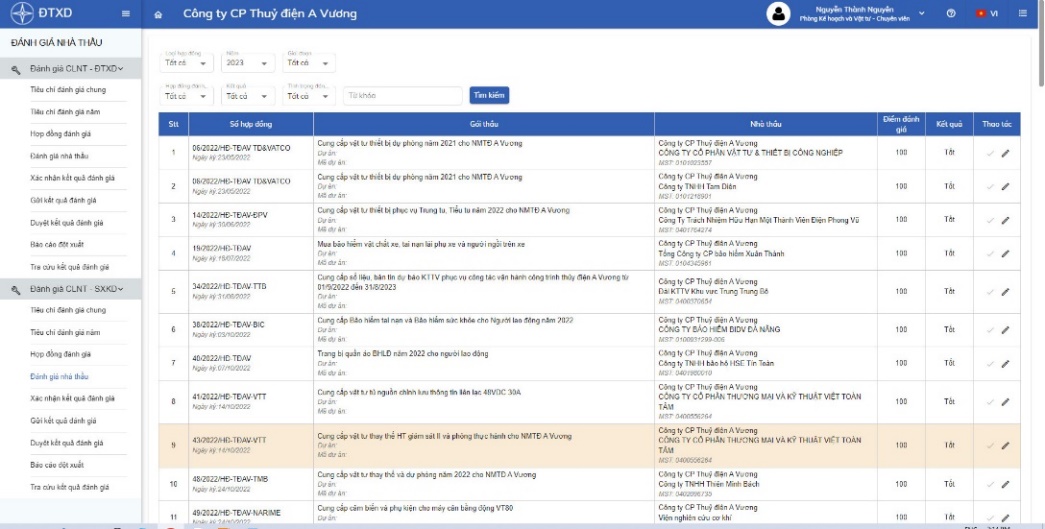Click the Gói thầu column header
Viewport: 1045px width, 529px height.
(x=484, y=124)
